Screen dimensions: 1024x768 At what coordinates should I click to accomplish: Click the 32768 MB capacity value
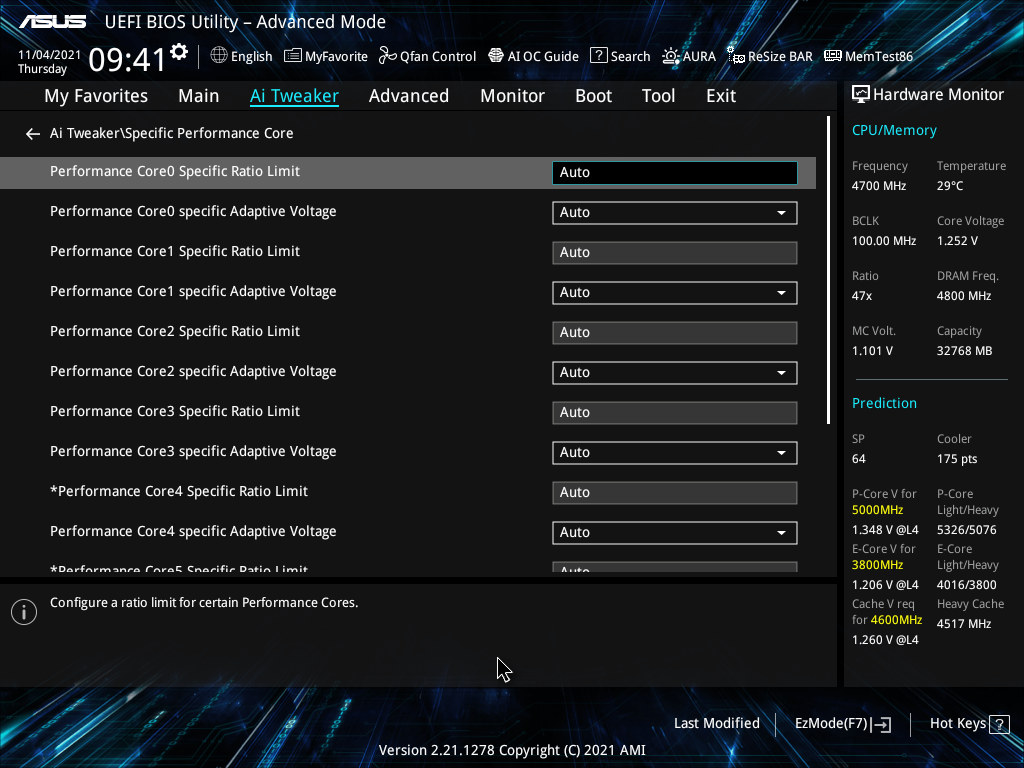click(x=964, y=351)
